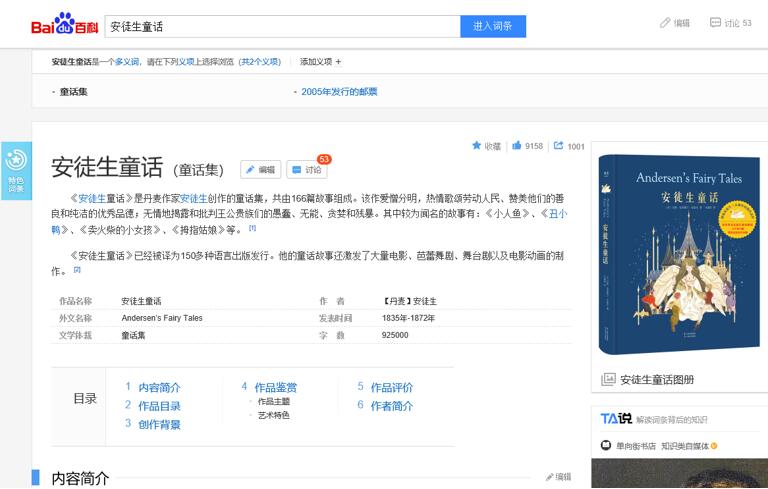Open 安徒生童话图册 album icon
This screenshot has width=768, height=489.
tap(608, 379)
